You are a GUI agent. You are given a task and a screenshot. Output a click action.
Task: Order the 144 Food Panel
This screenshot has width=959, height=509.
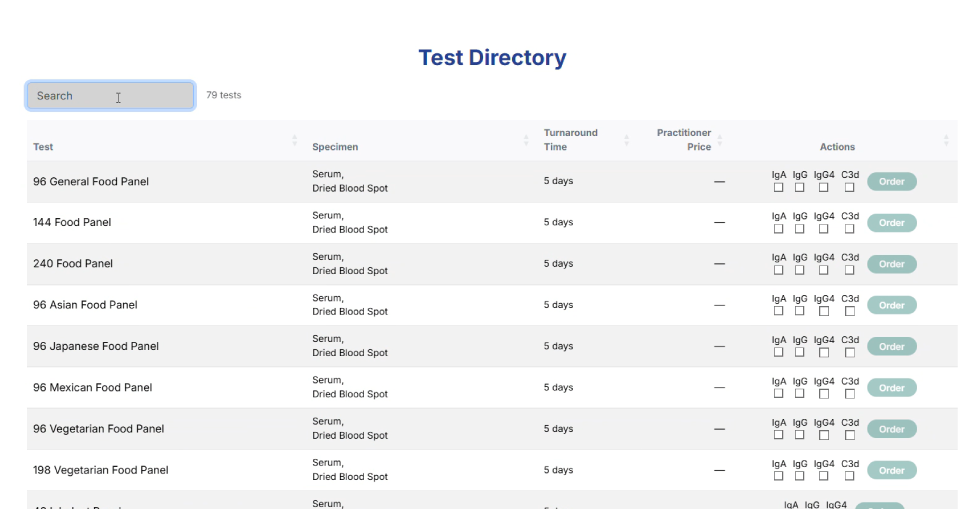point(892,223)
